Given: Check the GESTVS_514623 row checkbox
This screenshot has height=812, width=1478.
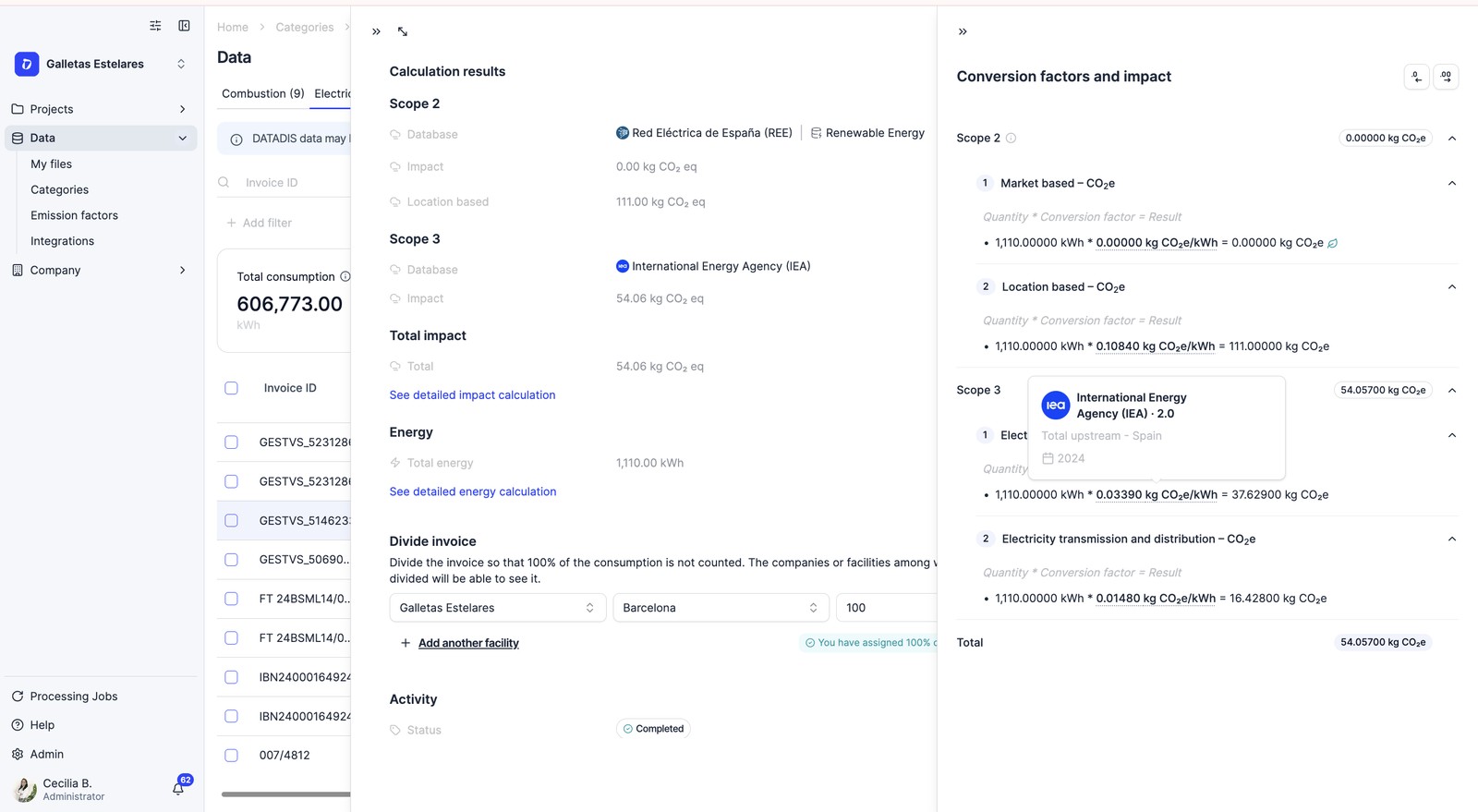Looking at the screenshot, I should pyautogui.click(x=232, y=521).
